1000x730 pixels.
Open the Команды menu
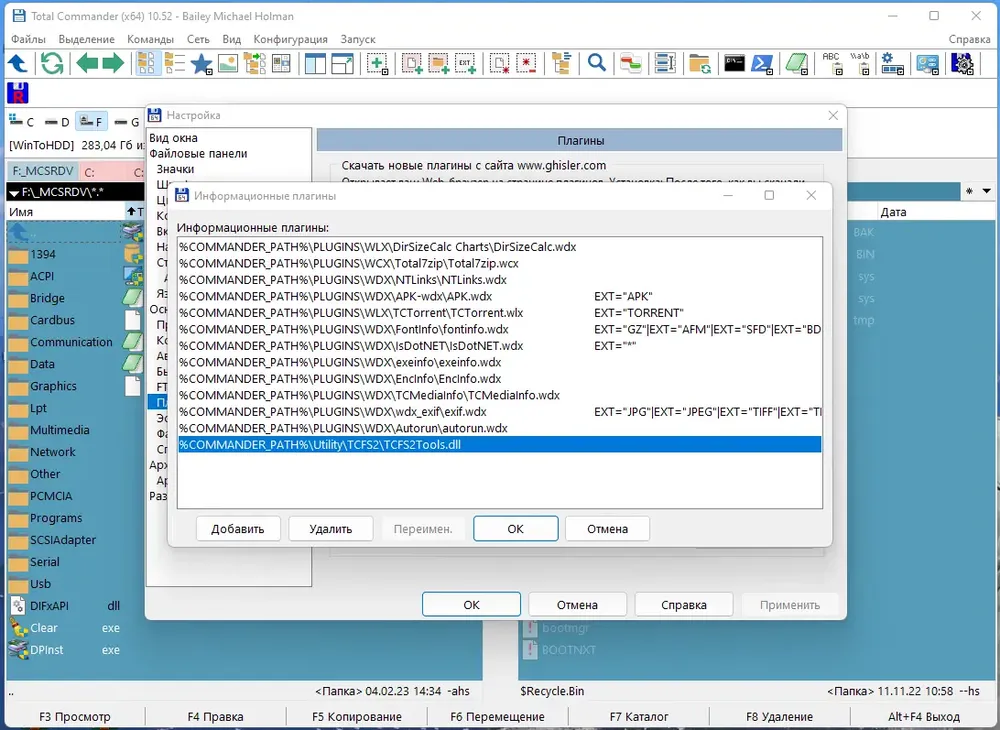pos(150,39)
